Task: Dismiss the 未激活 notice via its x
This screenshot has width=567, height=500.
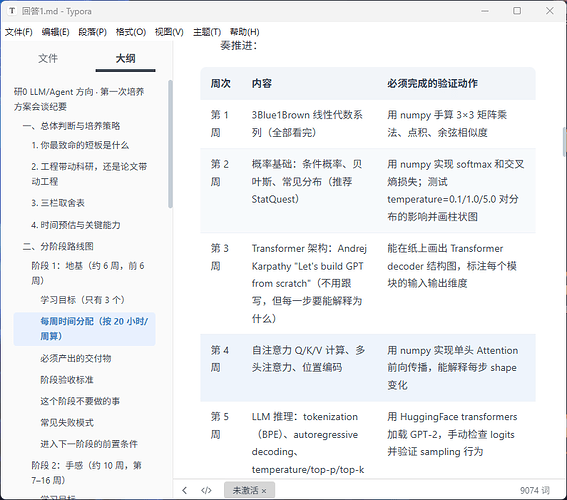Action: click(x=264, y=491)
